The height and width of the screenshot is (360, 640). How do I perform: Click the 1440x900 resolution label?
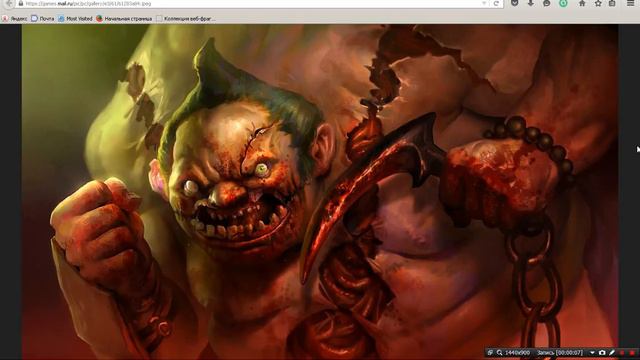pyautogui.click(x=518, y=352)
